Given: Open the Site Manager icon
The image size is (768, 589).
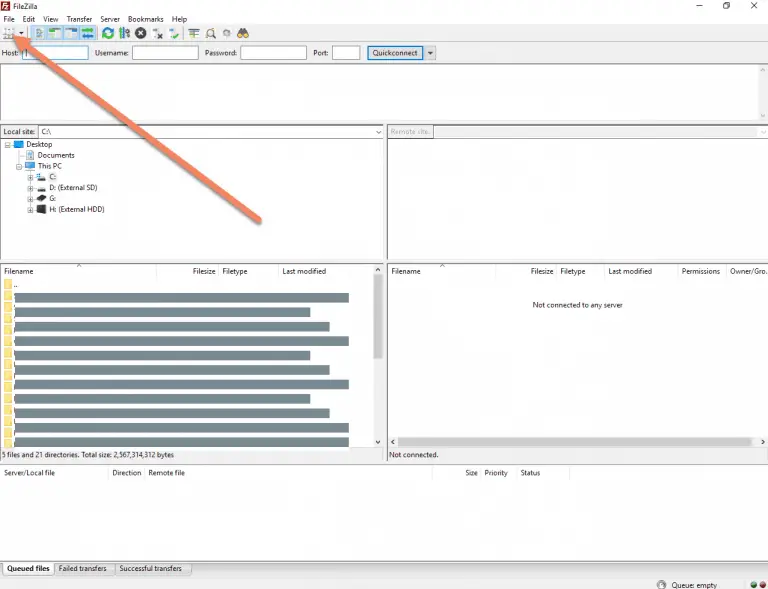Looking at the screenshot, I should (x=9, y=33).
